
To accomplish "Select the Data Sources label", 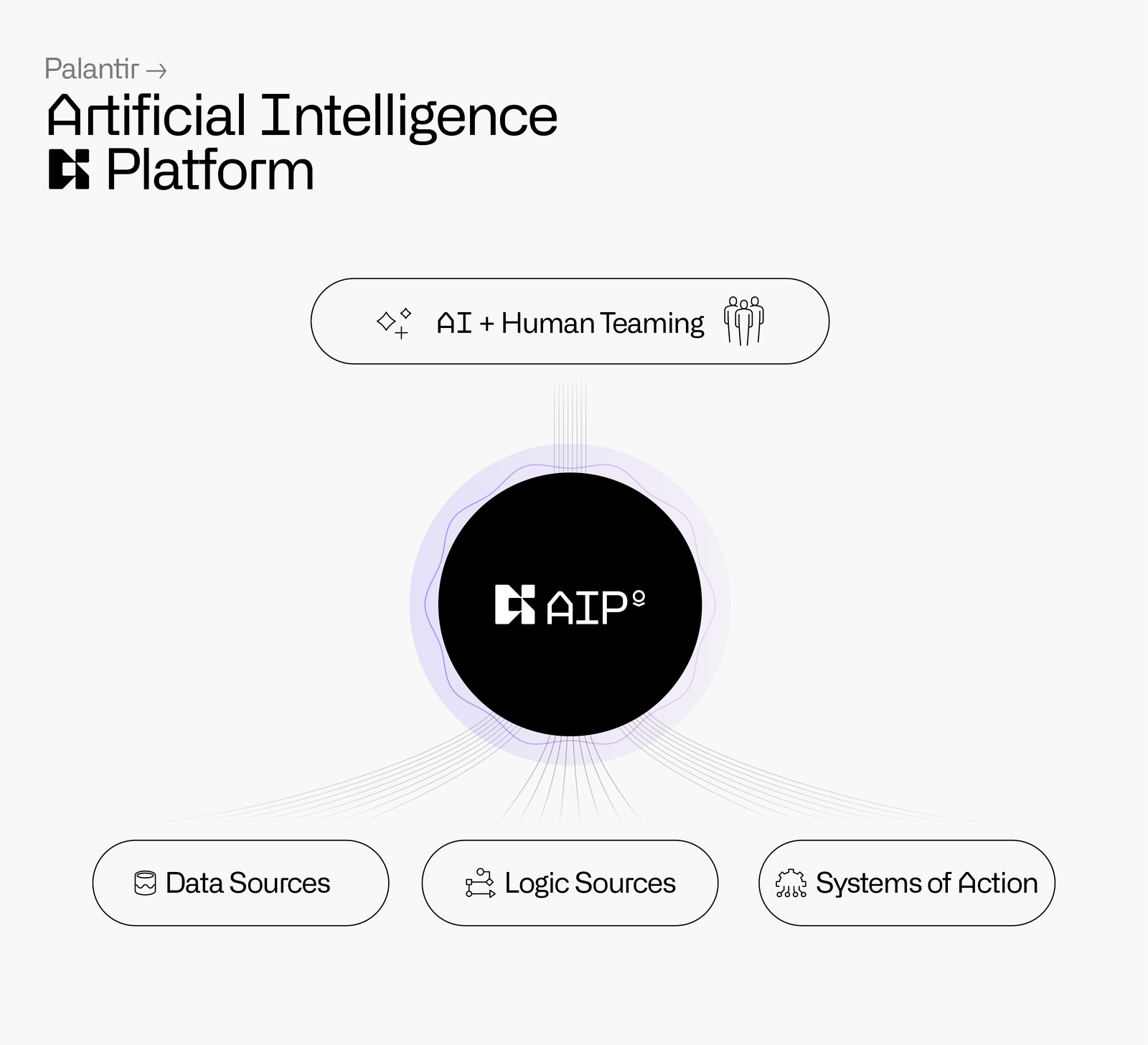I will click(248, 883).
